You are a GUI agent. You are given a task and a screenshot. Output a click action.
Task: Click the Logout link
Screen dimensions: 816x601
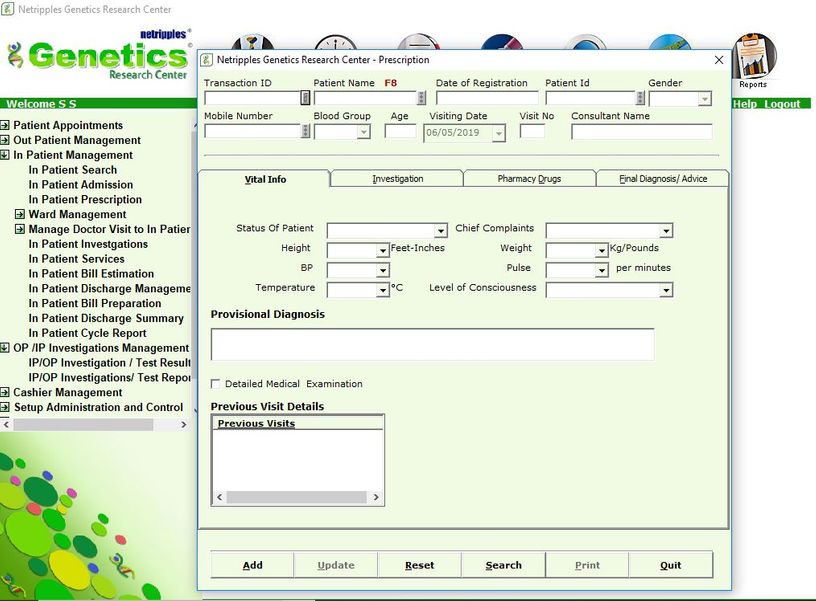(x=782, y=104)
